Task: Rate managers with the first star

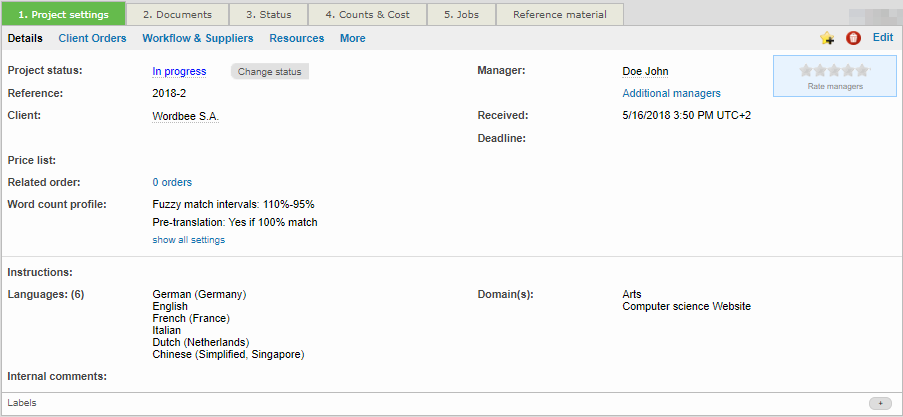Action: 807,71
